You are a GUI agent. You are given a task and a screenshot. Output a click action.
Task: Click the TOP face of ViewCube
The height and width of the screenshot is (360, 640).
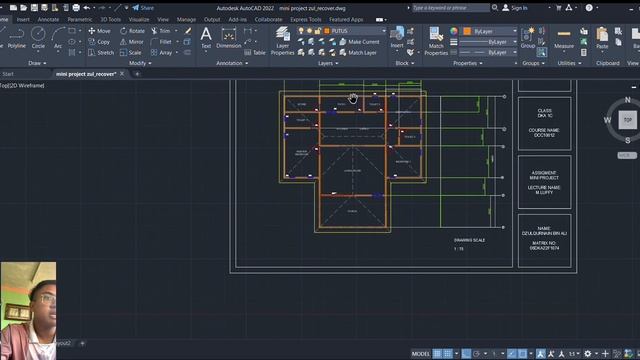coord(627,120)
